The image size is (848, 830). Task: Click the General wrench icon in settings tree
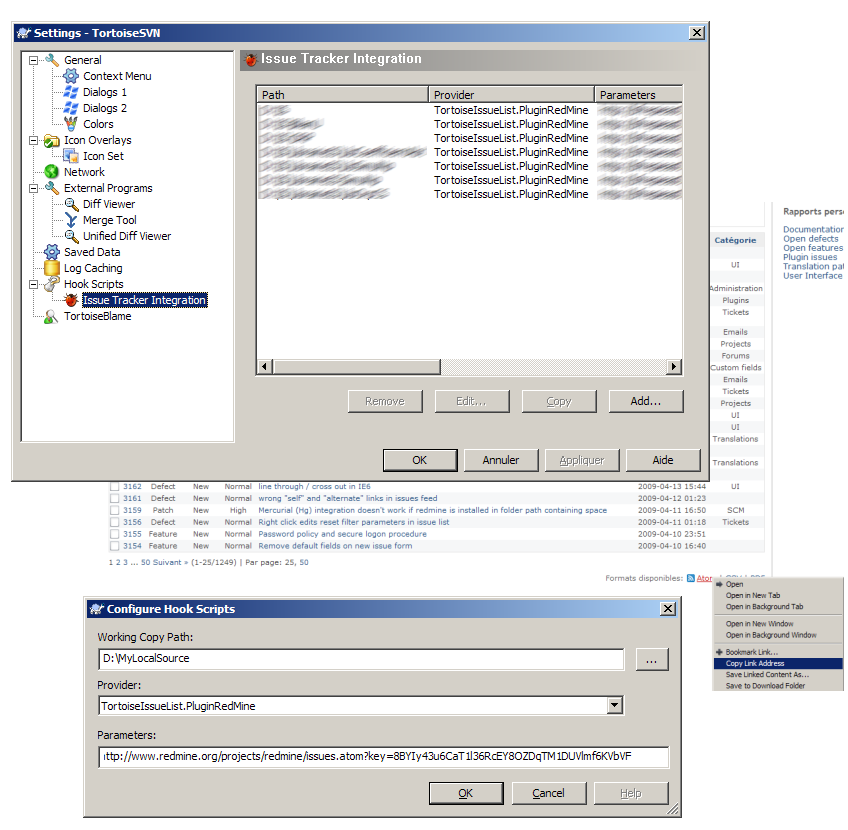[52, 60]
